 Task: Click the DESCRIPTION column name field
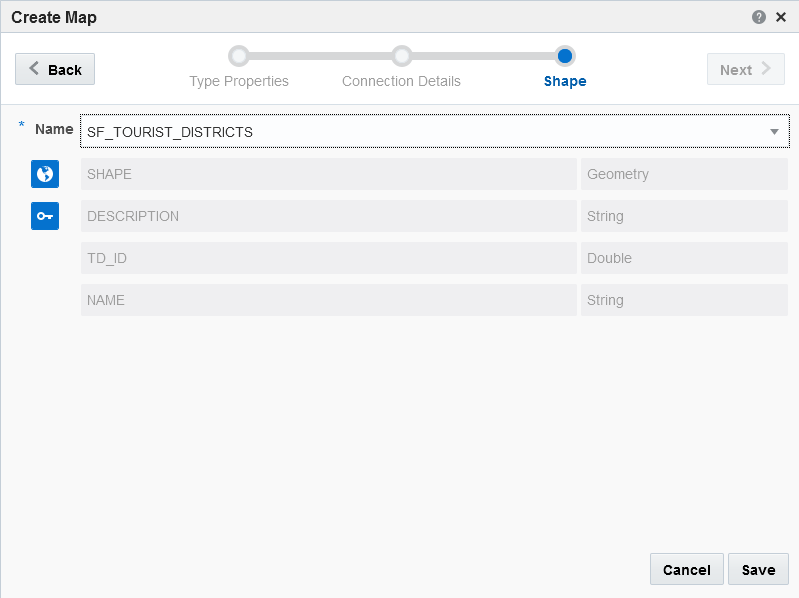(x=328, y=216)
